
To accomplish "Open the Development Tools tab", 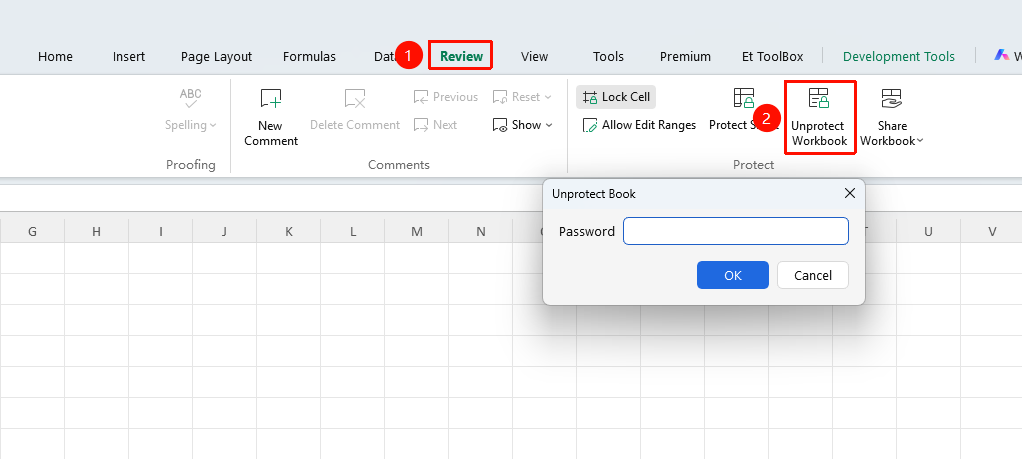I will tap(899, 57).
